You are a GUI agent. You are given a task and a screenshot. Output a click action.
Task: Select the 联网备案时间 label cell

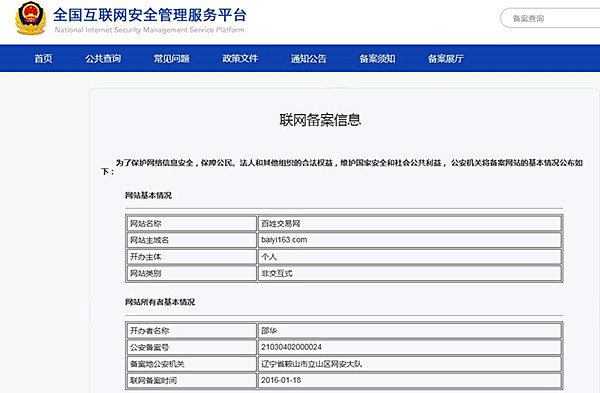[191, 380]
